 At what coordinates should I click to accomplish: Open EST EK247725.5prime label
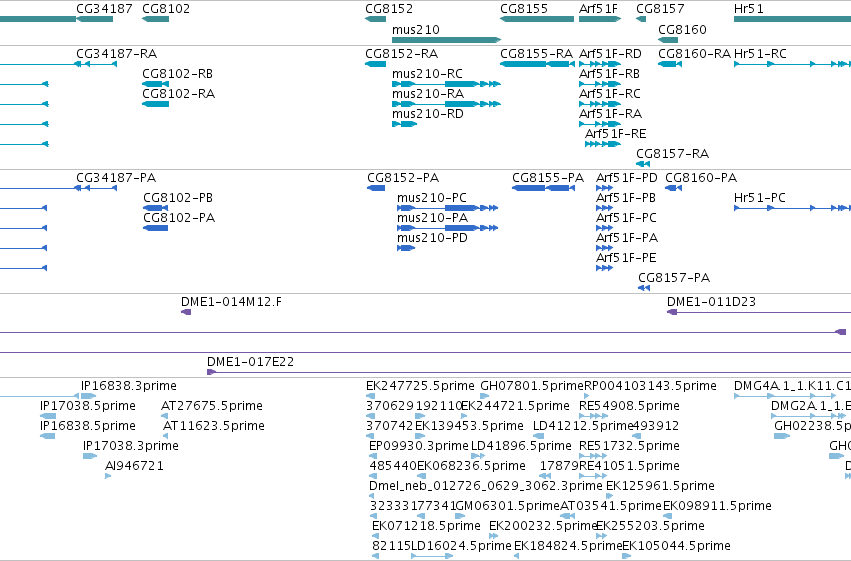(421, 386)
